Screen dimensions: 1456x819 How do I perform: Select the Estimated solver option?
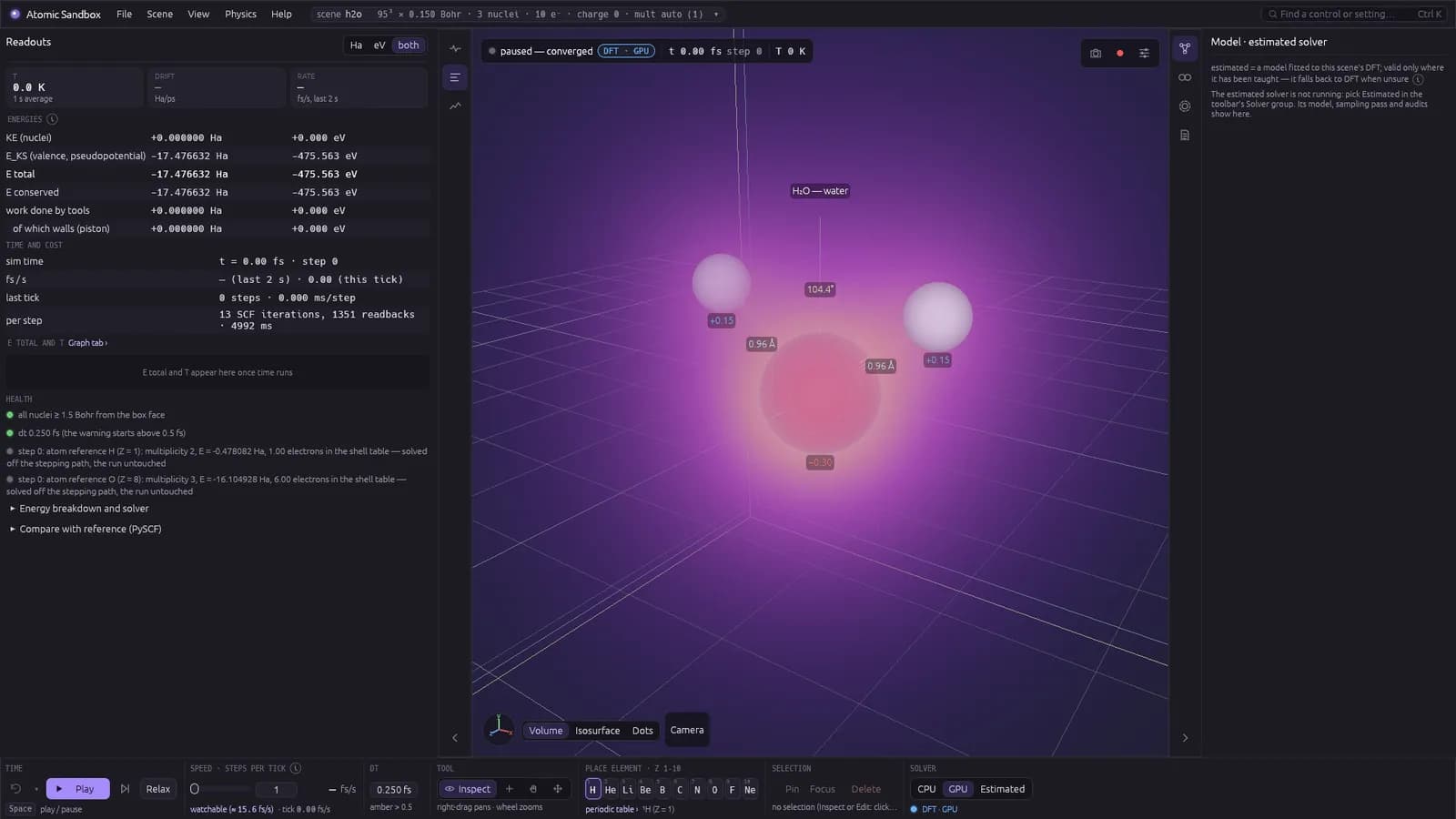pyautogui.click(x=1002, y=789)
